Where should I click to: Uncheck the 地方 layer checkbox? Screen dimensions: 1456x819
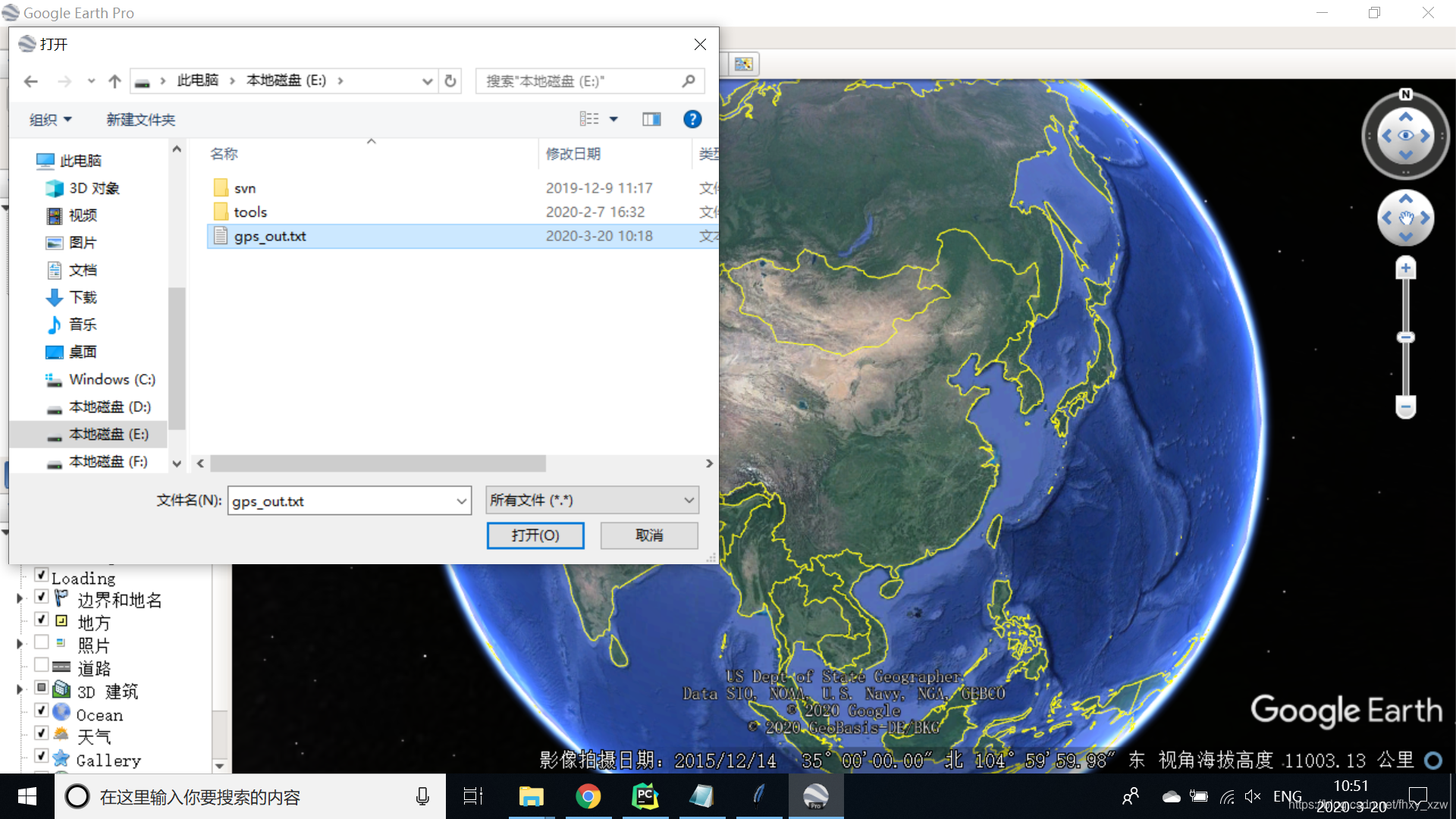pos(42,620)
